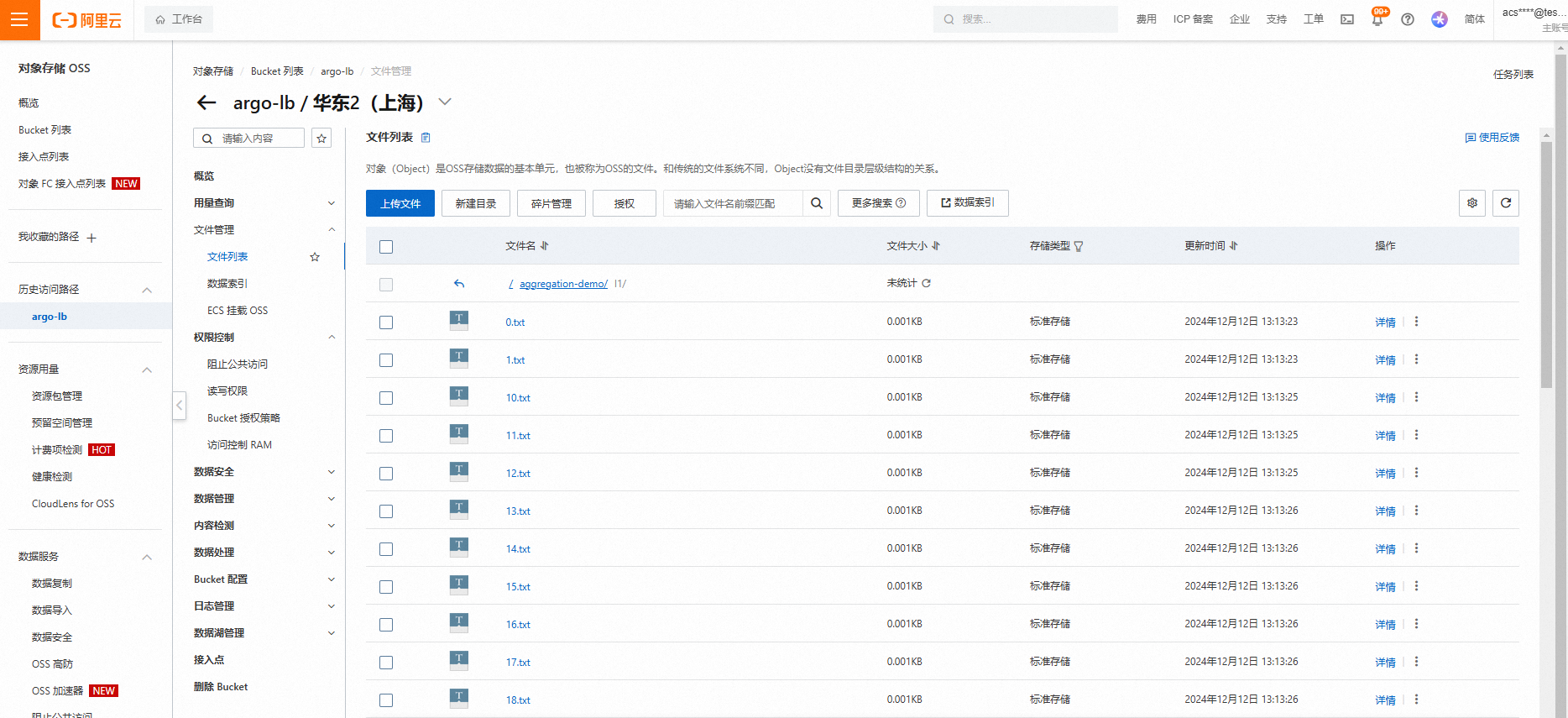Click the 新建目录 button

pos(476,203)
